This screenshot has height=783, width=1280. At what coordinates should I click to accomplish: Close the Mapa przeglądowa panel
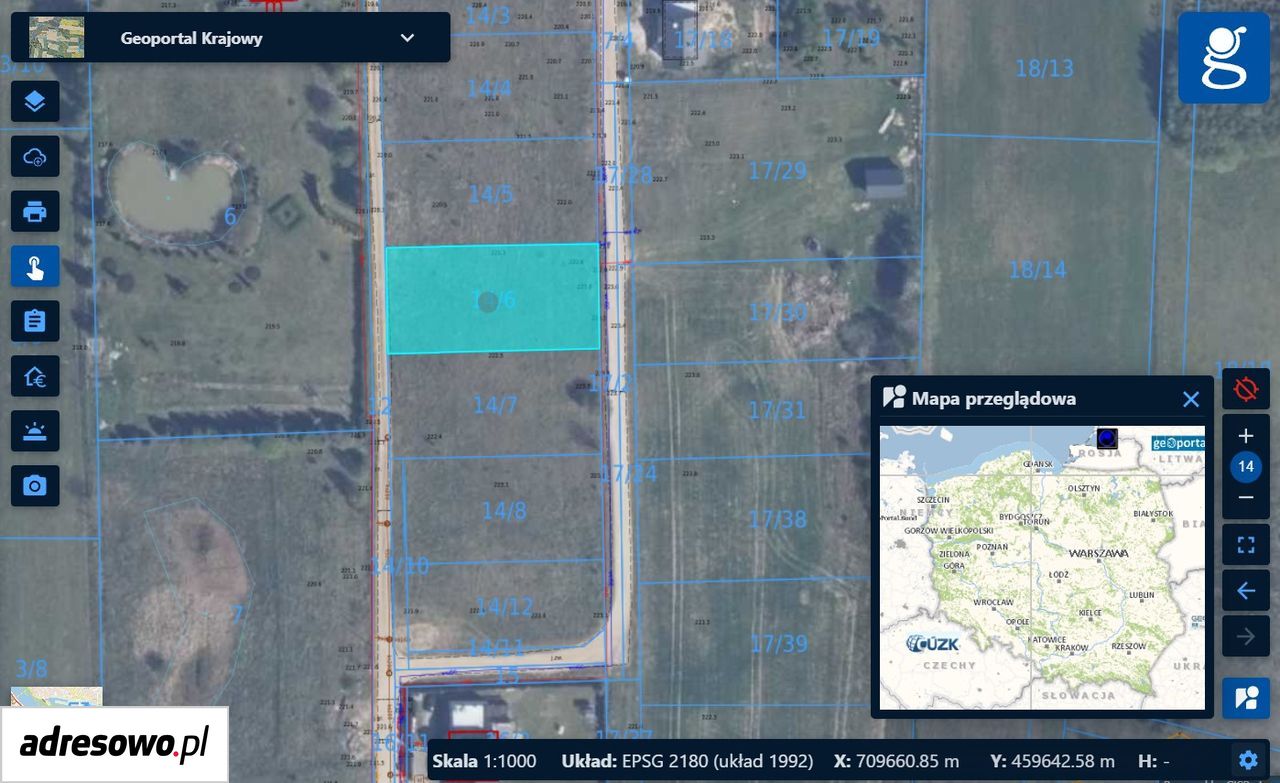click(x=1191, y=399)
